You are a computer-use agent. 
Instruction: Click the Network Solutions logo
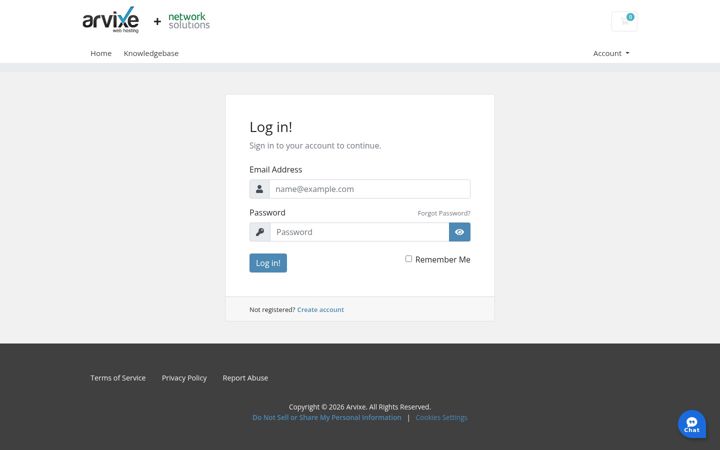pyautogui.click(x=189, y=21)
